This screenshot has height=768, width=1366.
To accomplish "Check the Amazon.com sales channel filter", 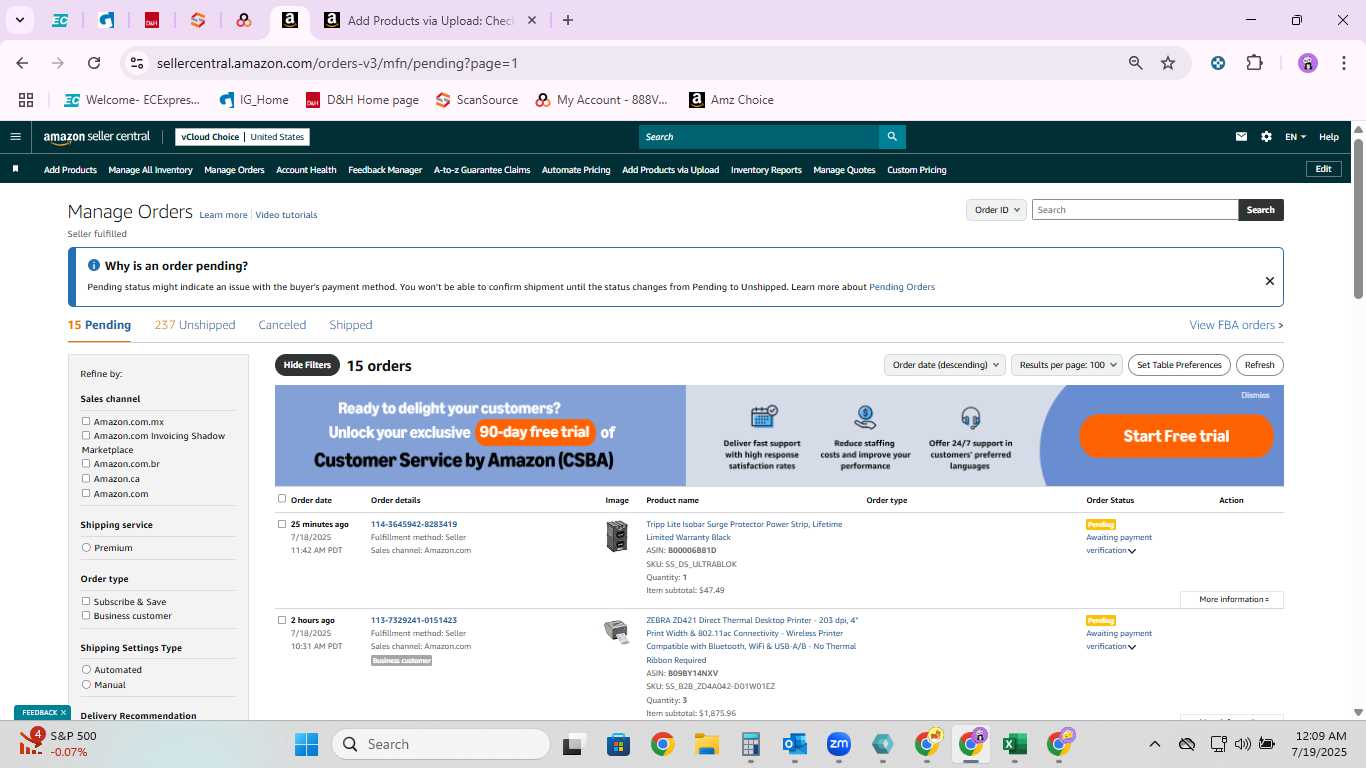I will 86,493.
